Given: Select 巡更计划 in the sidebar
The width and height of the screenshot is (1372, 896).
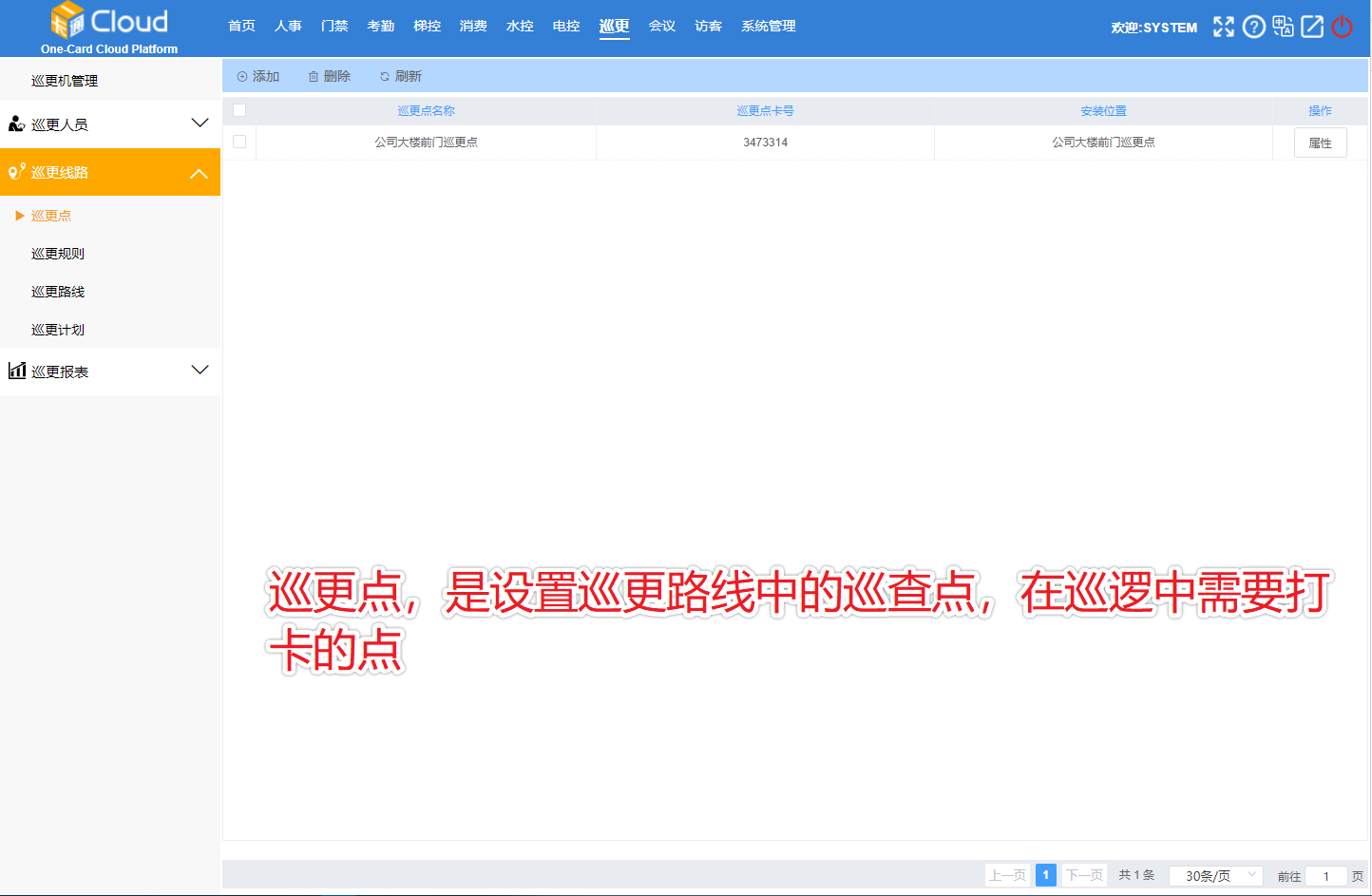Looking at the screenshot, I should (x=58, y=330).
